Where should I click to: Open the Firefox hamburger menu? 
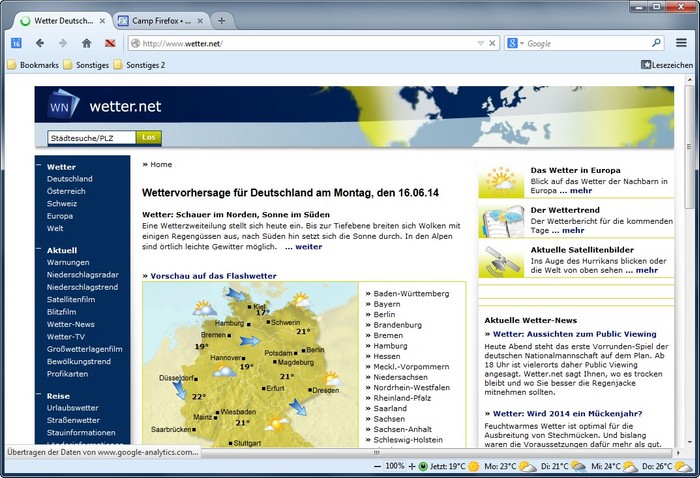tap(681, 43)
